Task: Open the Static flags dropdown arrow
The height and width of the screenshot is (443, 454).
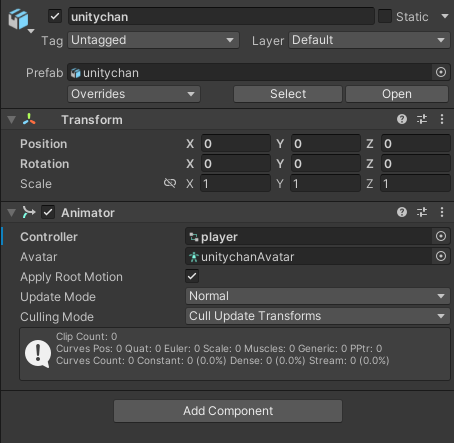Action: click(445, 16)
